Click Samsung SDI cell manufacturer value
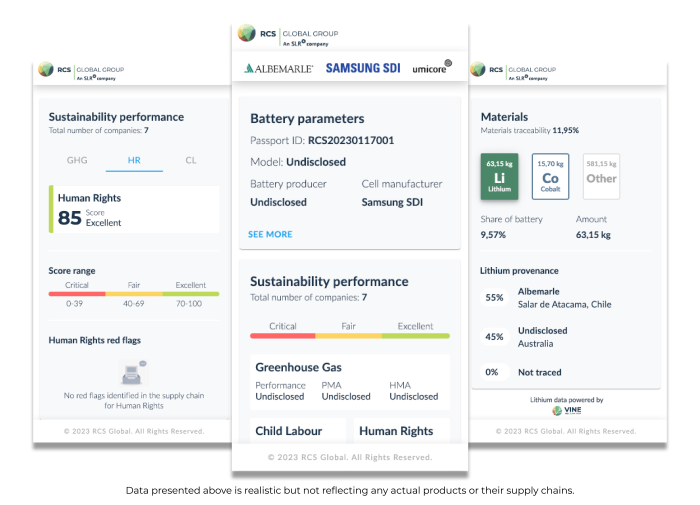The width and height of the screenshot is (700, 505). tap(392, 202)
